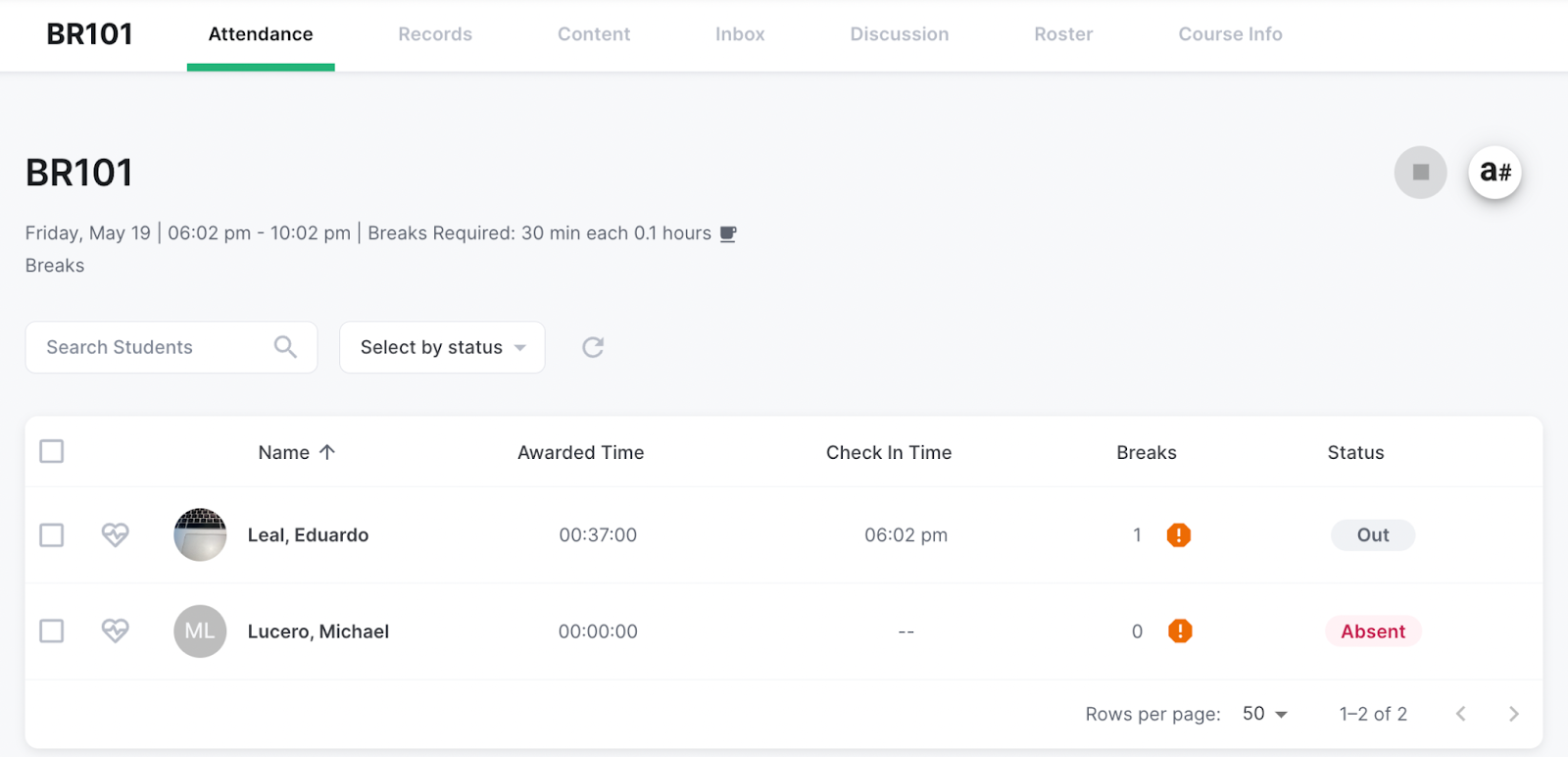Click the heart health icon for Eduardo Leal
The height and width of the screenshot is (757, 1568).
[x=116, y=534]
